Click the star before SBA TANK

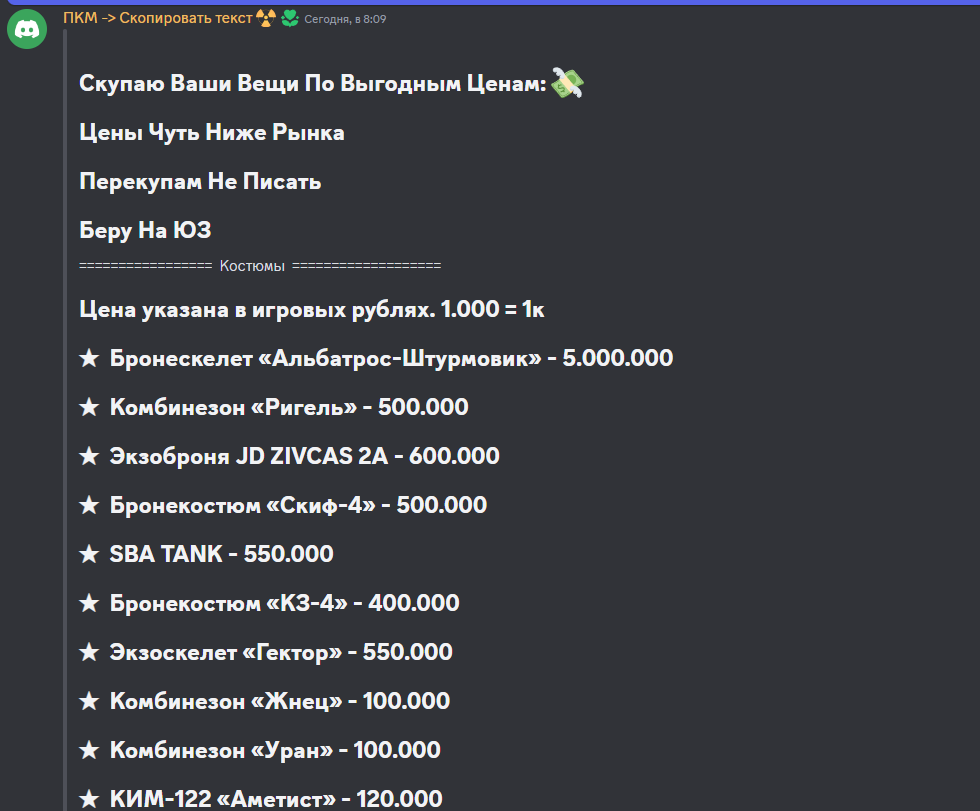point(89,554)
